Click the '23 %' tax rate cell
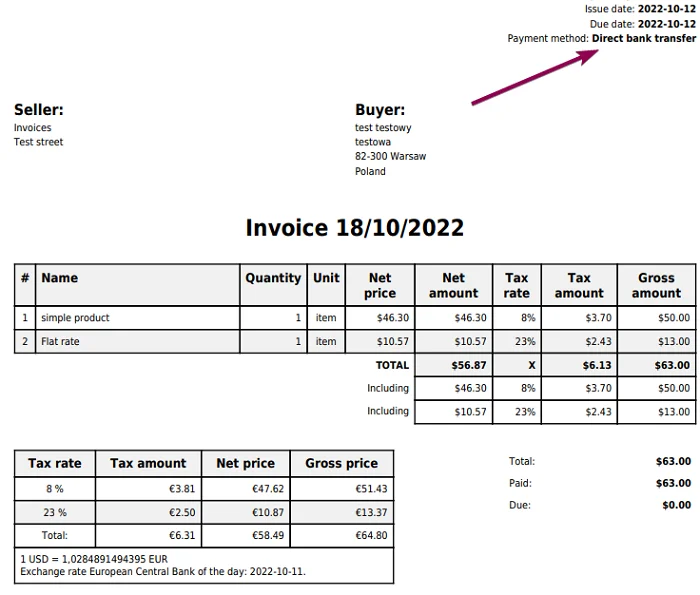The height and width of the screenshot is (595, 700). click(55, 512)
